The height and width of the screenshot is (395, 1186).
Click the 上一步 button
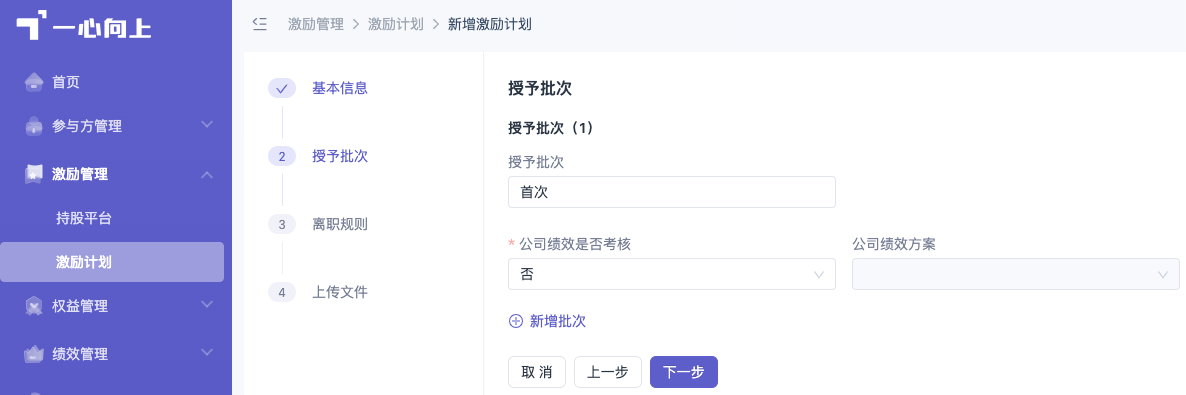pos(608,372)
